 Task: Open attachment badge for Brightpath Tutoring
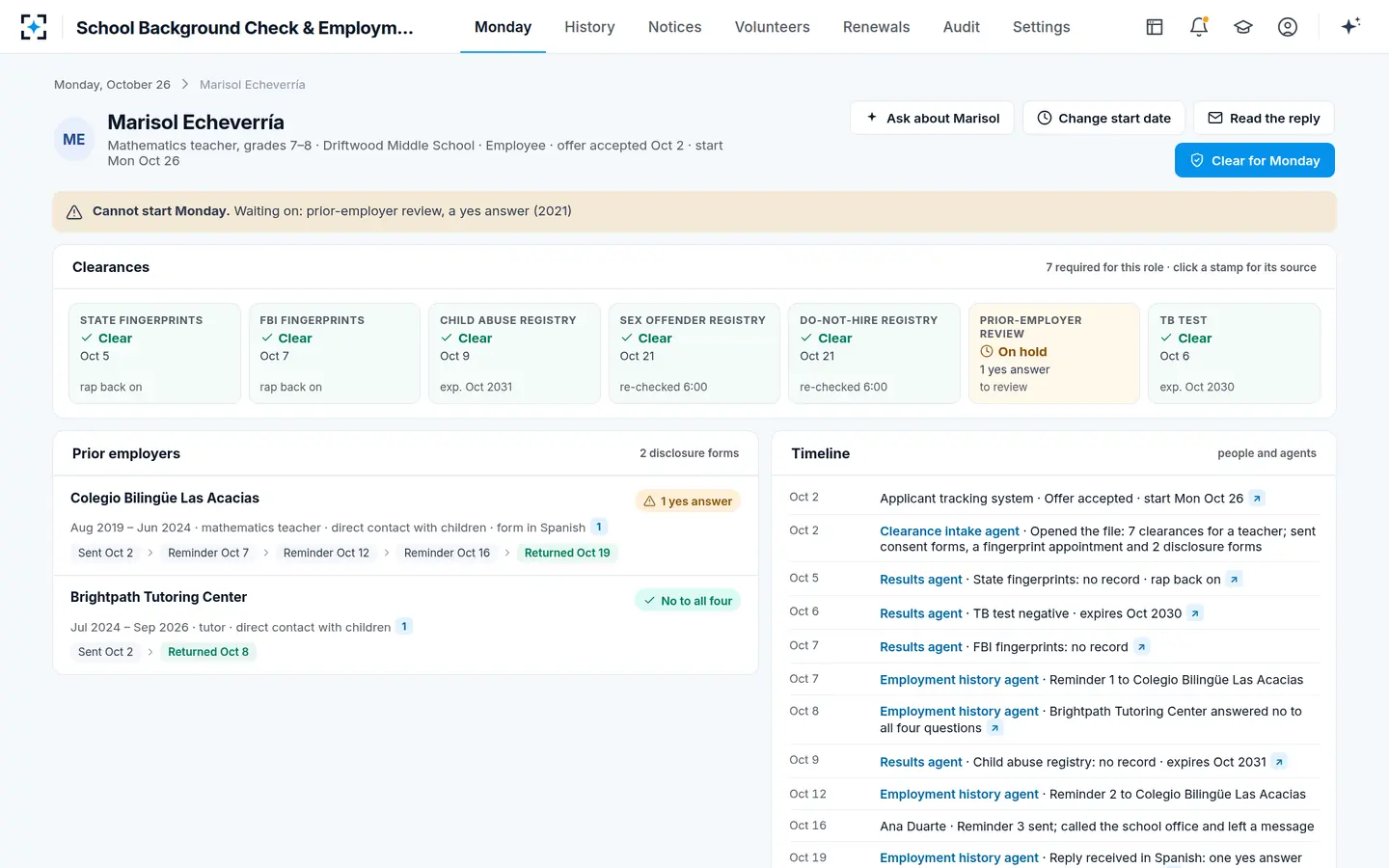pyautogui.click(x=404, y=626)
